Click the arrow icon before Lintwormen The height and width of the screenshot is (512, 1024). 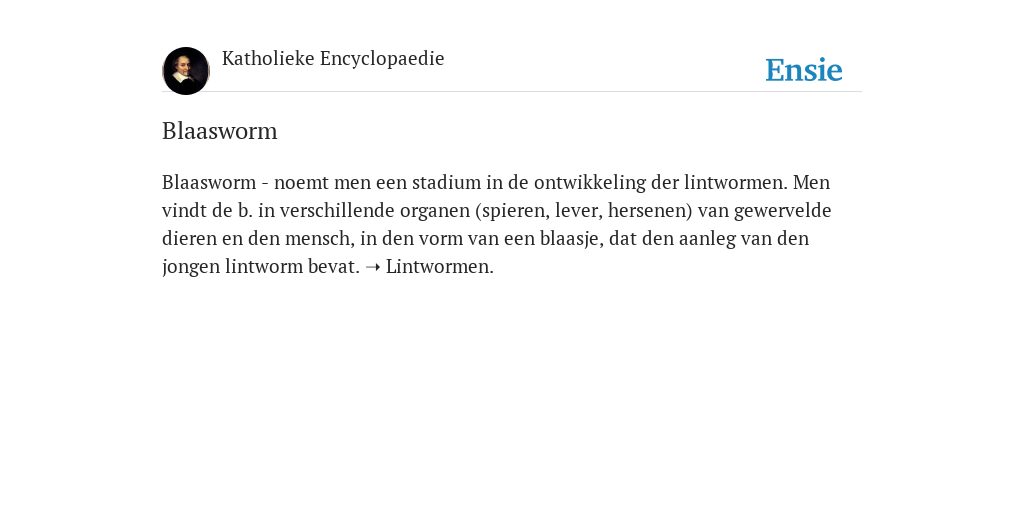point(373,267)
